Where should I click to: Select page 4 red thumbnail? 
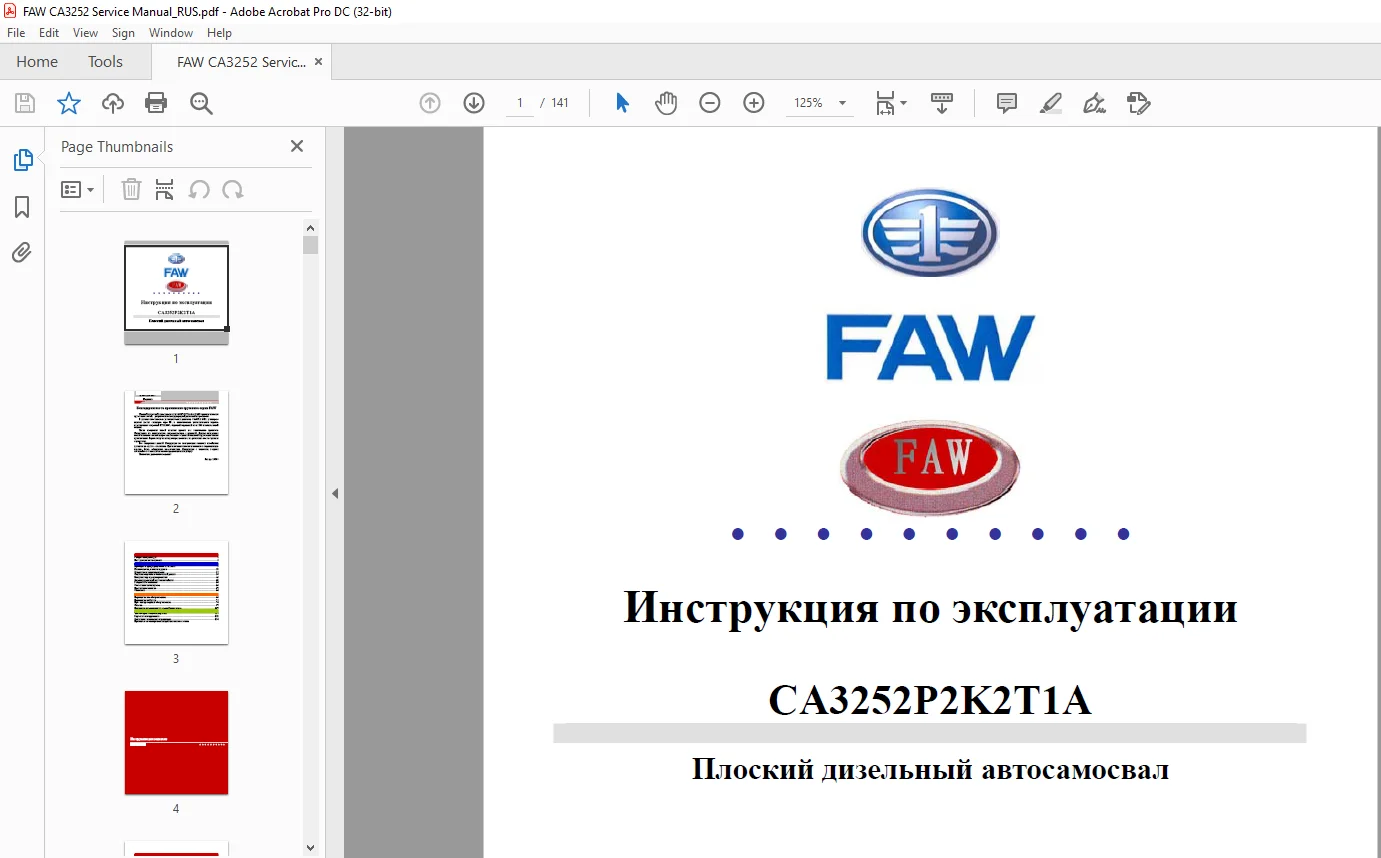coord(176,742)
